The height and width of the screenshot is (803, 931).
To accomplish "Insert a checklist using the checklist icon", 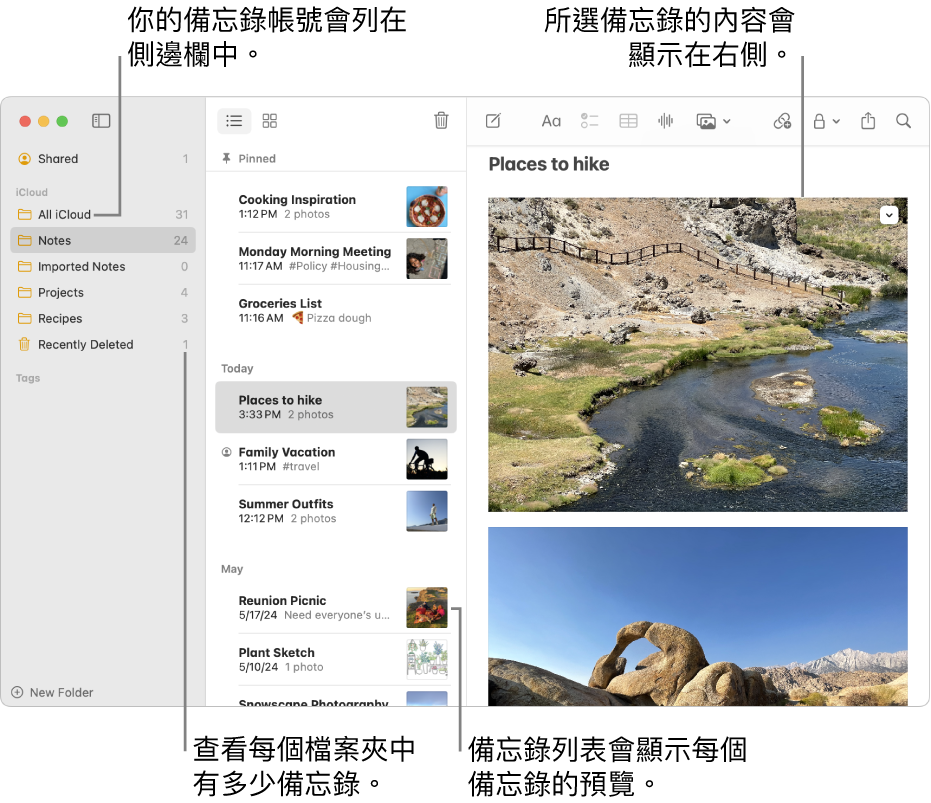I will 590,121.
